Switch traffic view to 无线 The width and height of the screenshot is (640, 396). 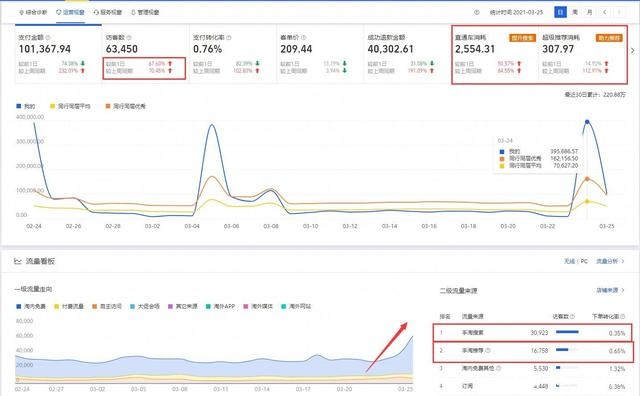click(569, 261)
